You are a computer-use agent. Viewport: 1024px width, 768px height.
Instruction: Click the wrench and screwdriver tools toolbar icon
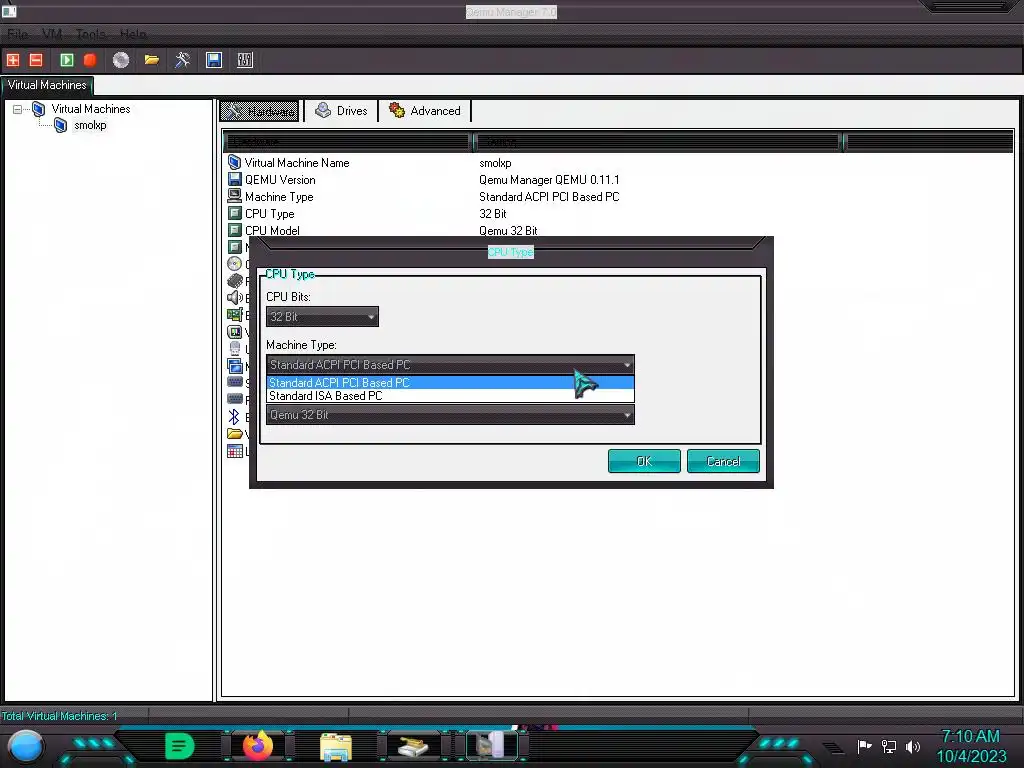(x=182, y=60)
